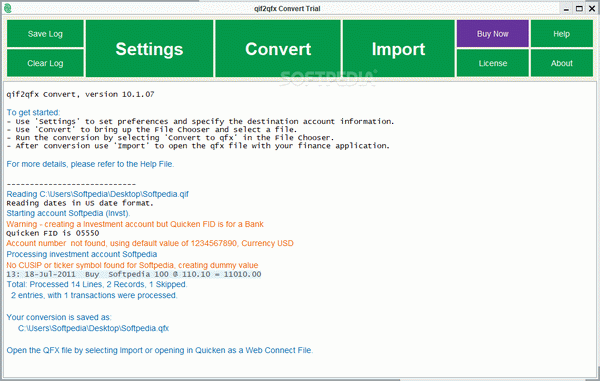Click 'Reading dates in US date format.' line
This screenshot has width=600, height=381.
tap(80, 203)
